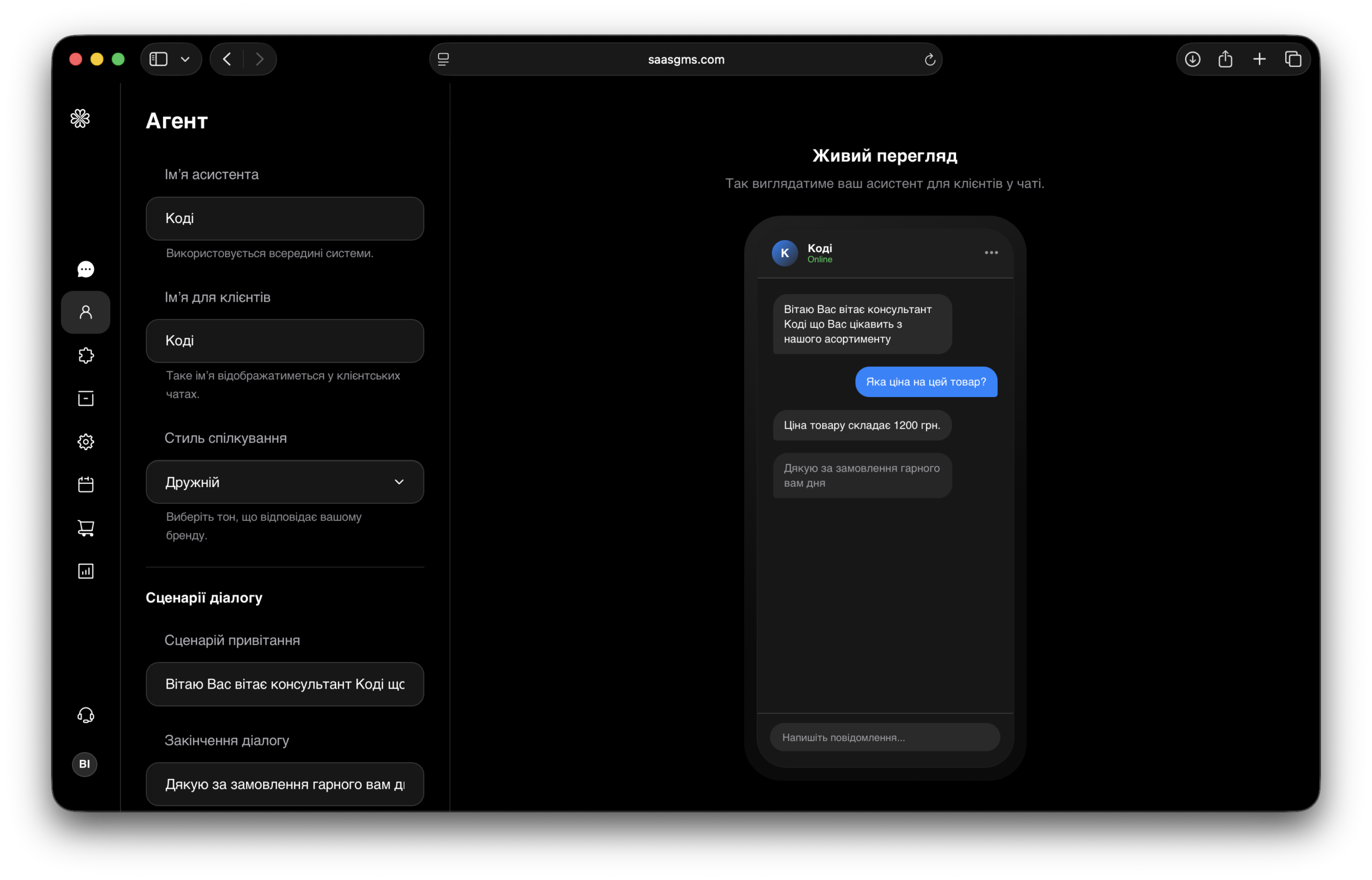
Task: Go back with browser back arrow
Action: (x=227, y=59)
